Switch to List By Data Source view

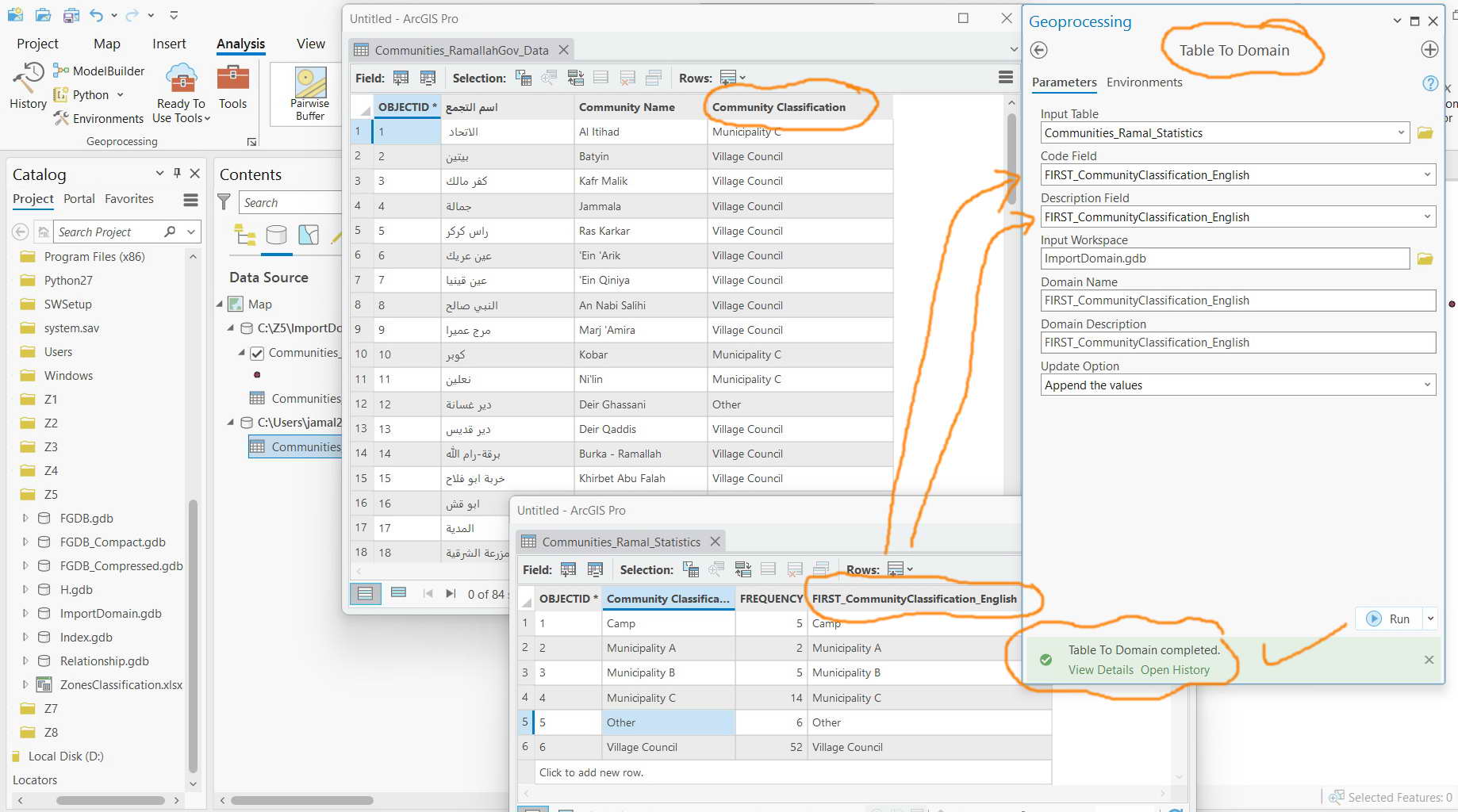[278, 235]
